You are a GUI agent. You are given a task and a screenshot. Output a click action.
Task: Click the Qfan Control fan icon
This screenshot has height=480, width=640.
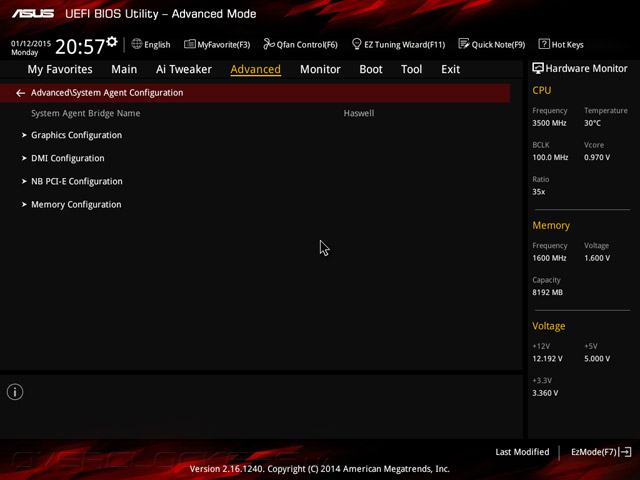(269, 44)
